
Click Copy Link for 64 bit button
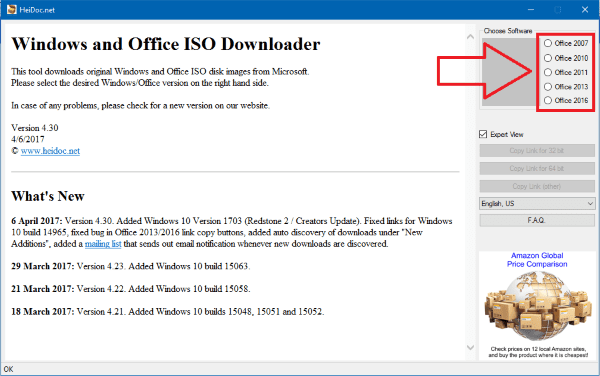[x=537, y=168]
